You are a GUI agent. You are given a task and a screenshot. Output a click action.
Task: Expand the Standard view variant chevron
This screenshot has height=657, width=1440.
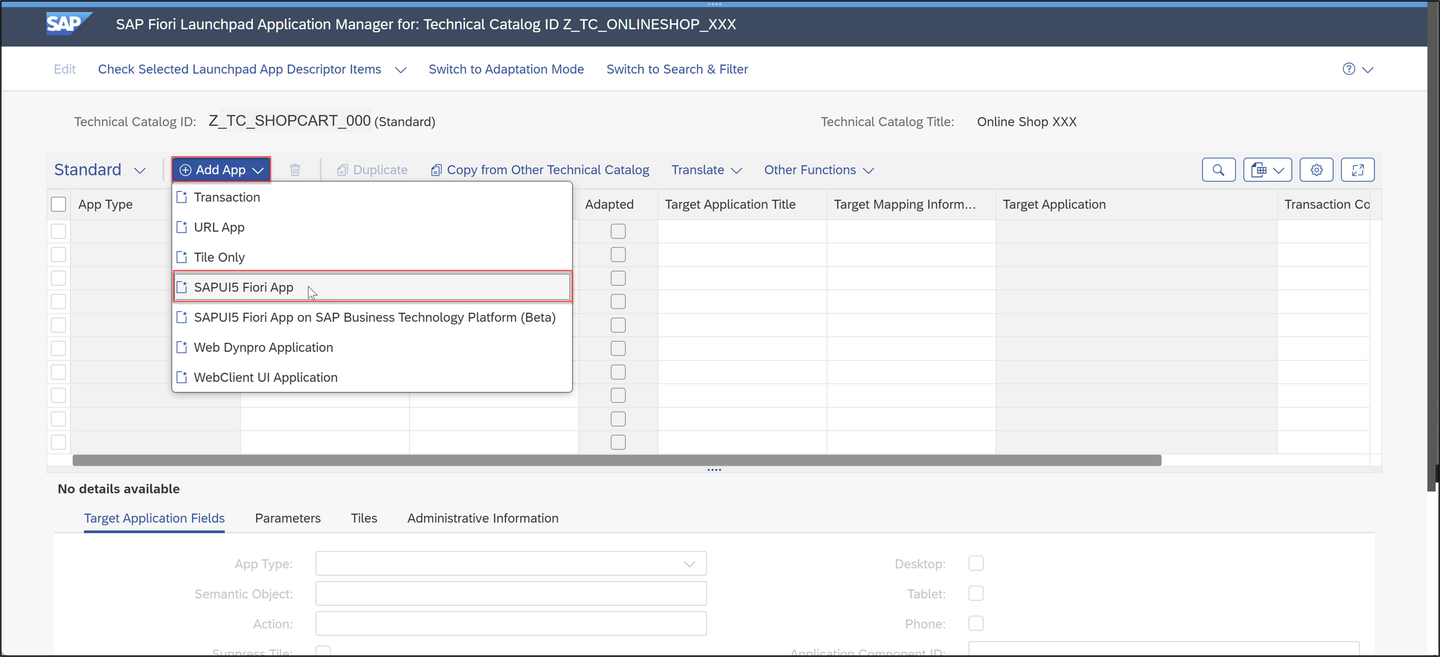click(140, 171)
